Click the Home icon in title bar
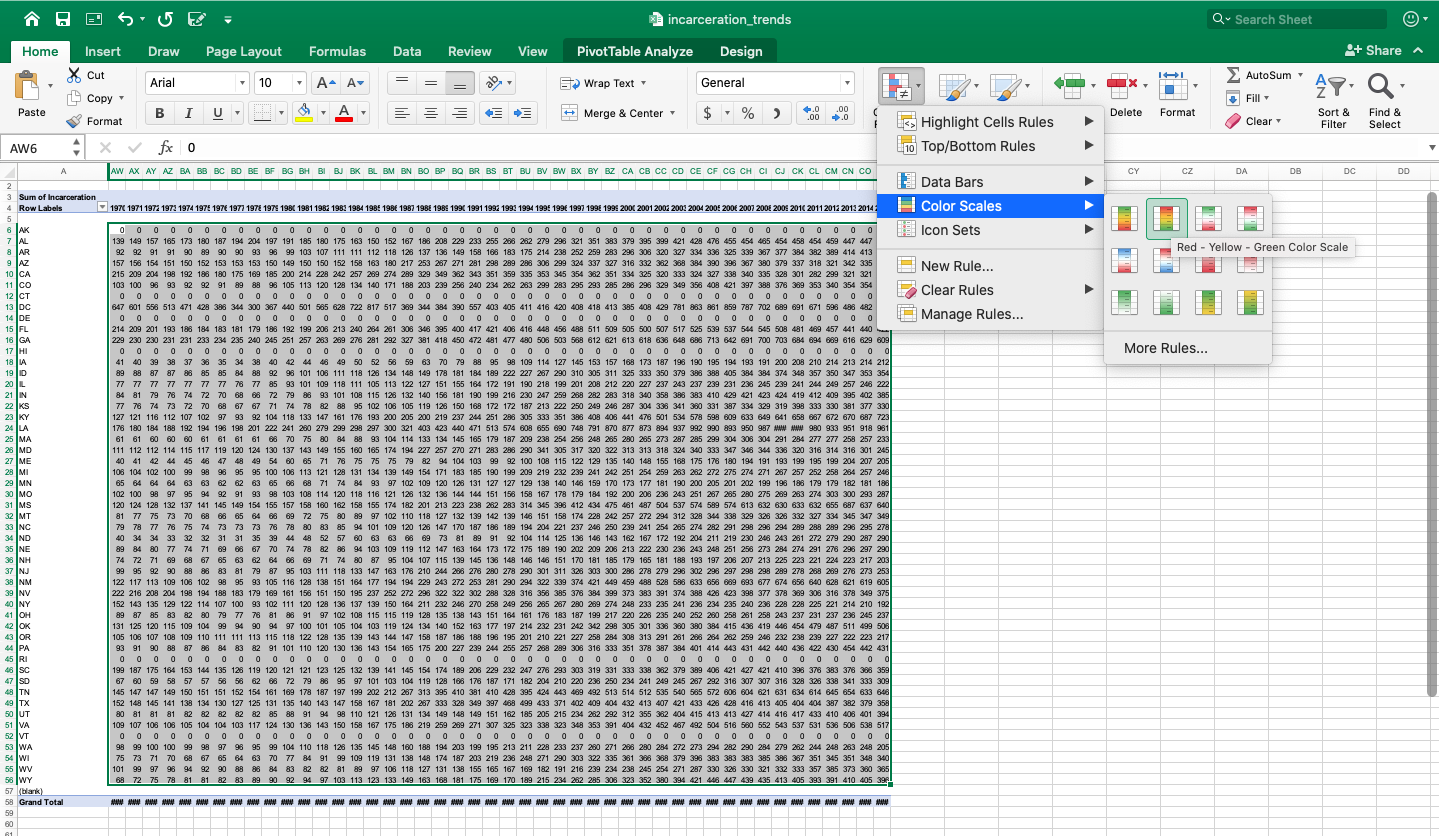This screenshot has height=836, width=1439. (x=31, y=19)
